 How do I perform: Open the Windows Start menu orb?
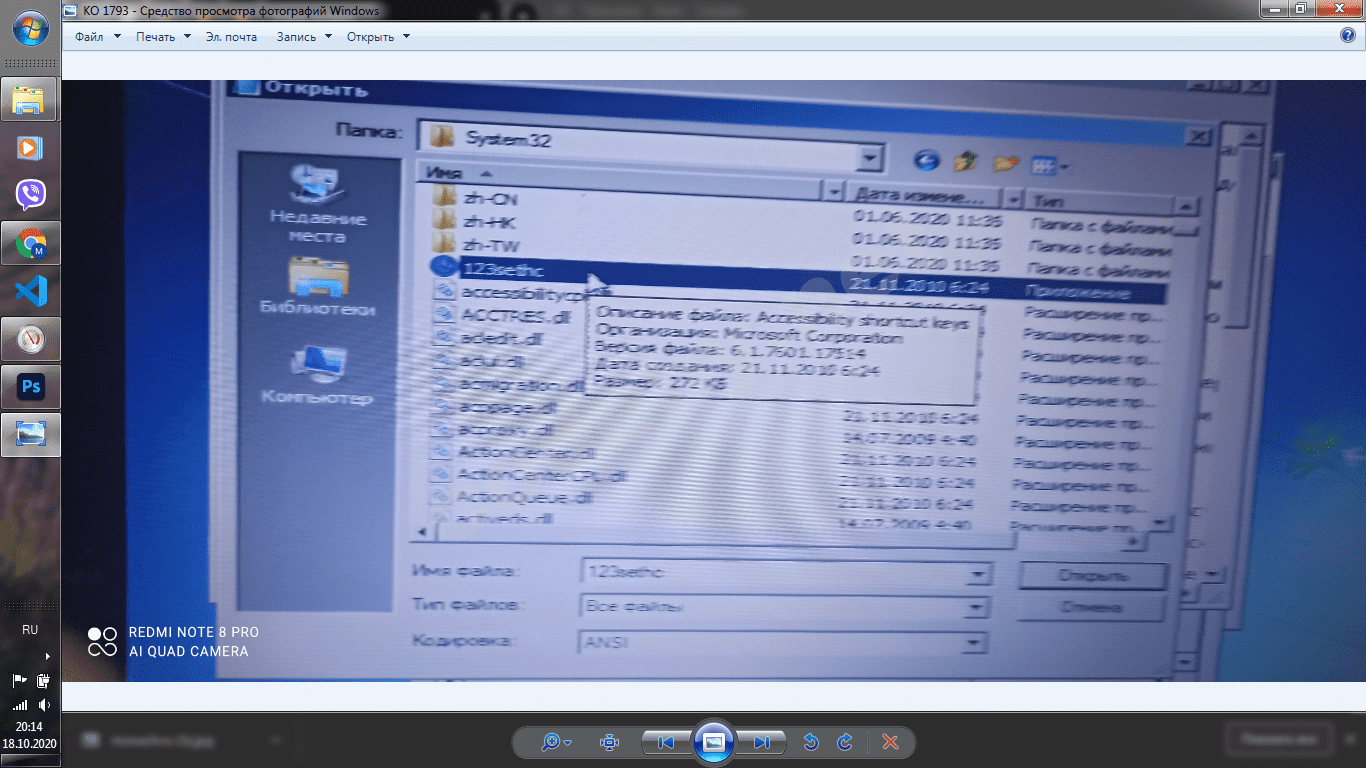coord(29,28)
